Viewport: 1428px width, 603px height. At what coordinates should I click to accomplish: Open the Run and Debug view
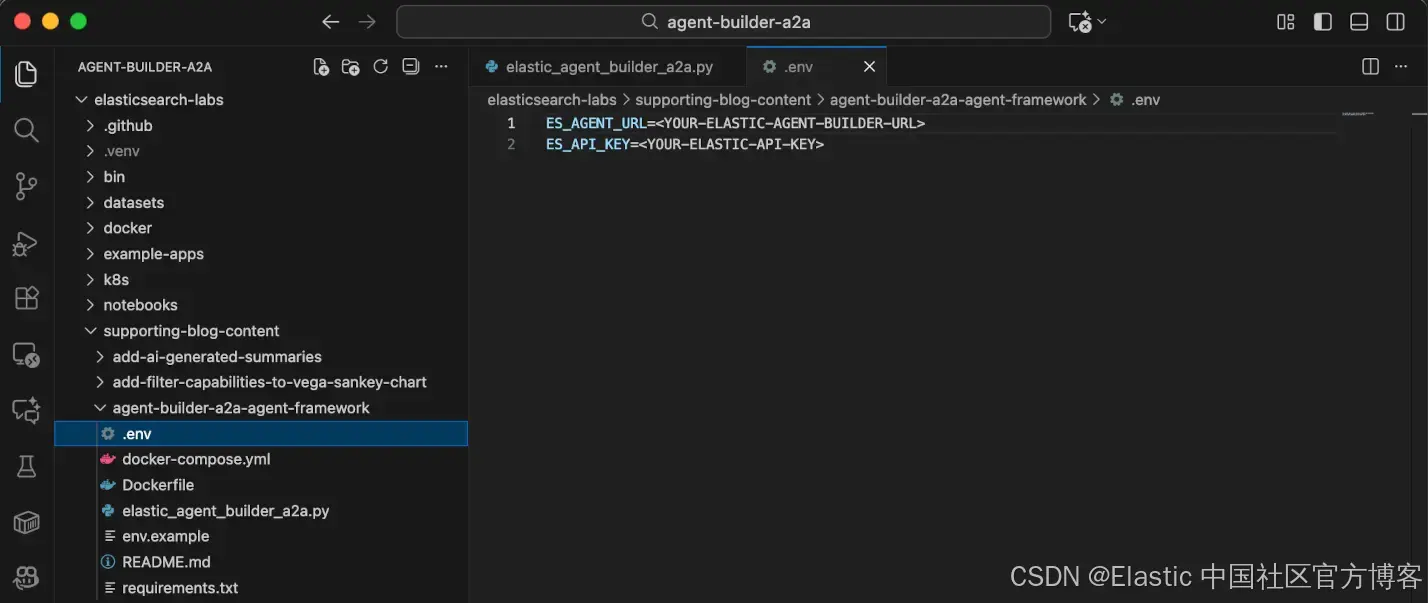tap(27, 243)
